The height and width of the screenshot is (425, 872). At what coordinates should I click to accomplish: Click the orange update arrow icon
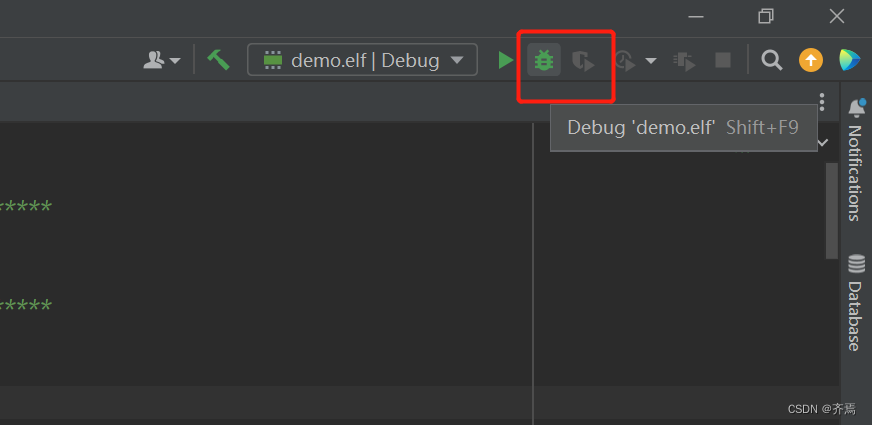pos(811,60)
